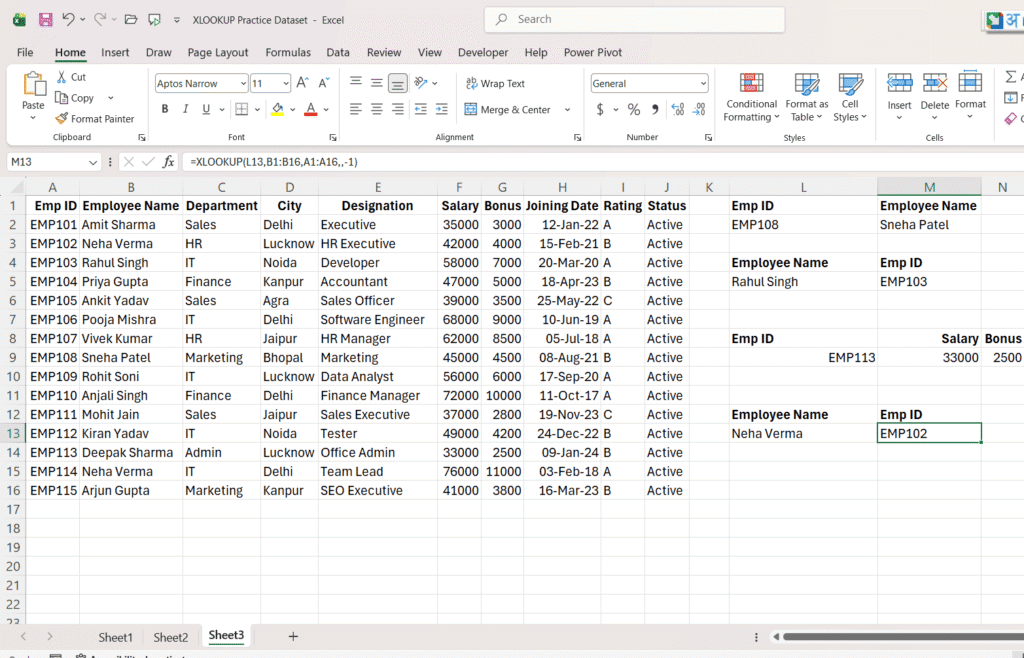Increase font size with the large A icon

[302, 83]
